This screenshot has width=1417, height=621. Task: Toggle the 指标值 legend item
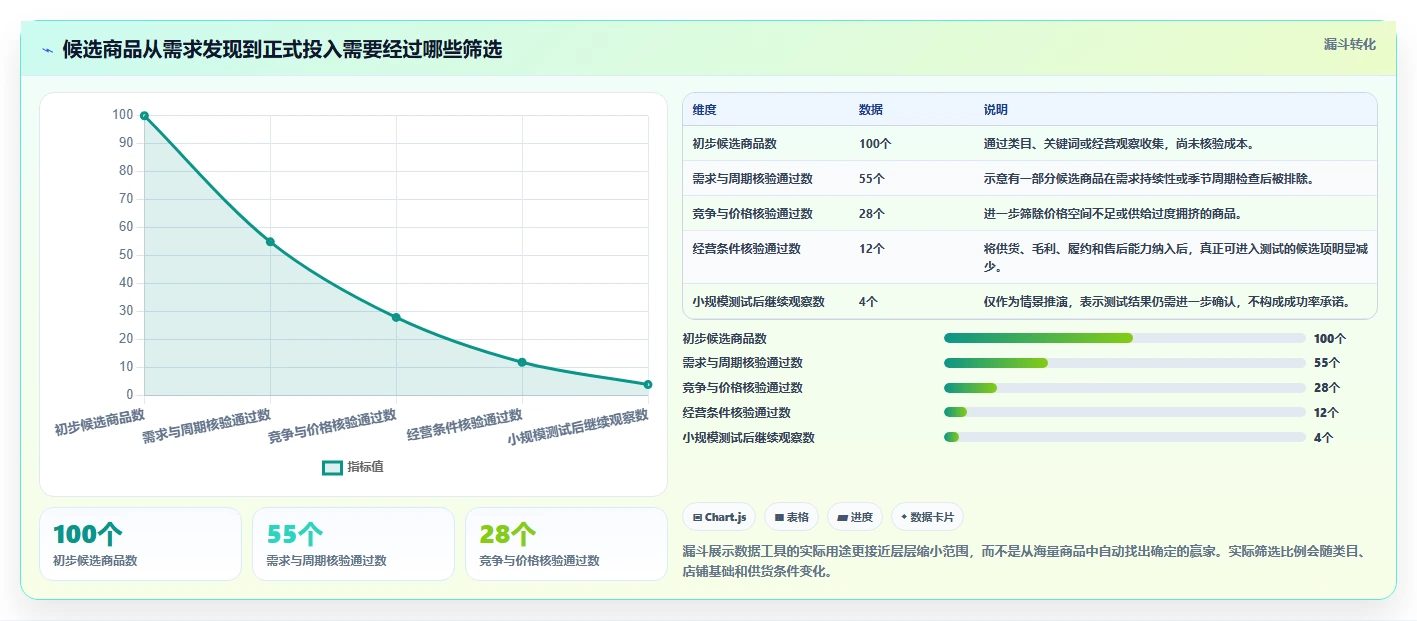click(353, 467)
